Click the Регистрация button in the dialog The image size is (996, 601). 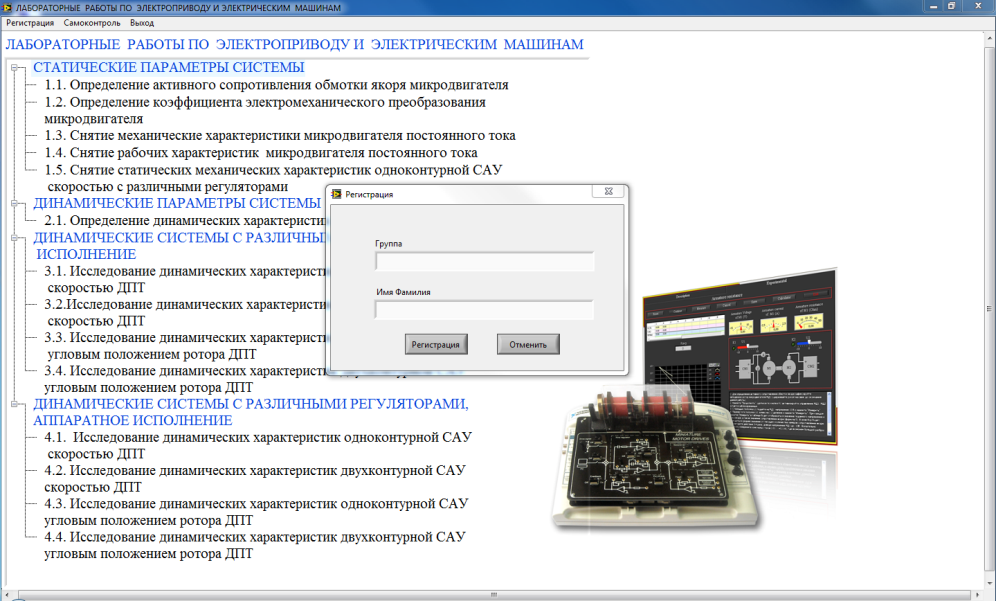tap(436, 344)
